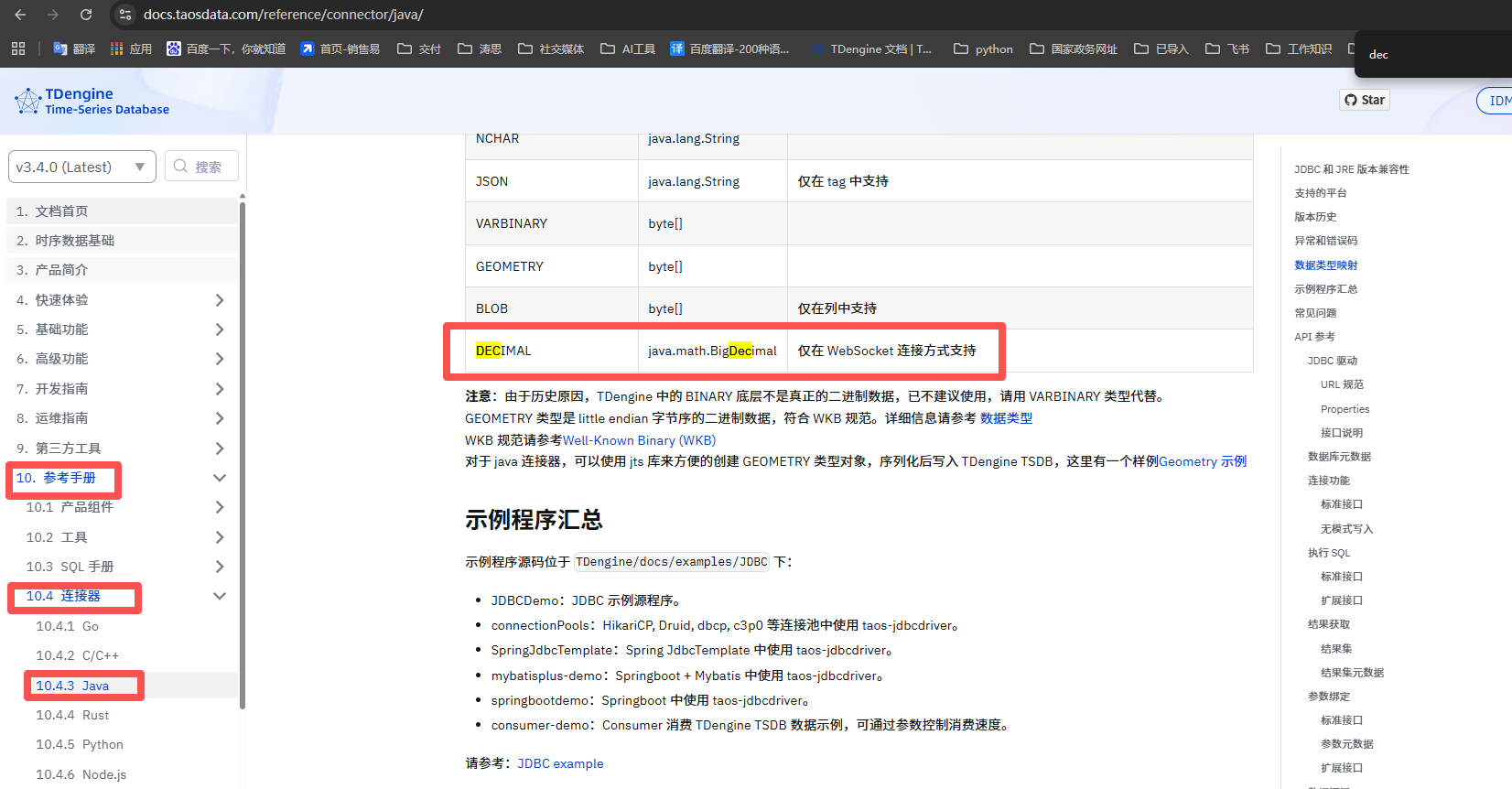Open the 百度一下 bookmark

[225, 49]
